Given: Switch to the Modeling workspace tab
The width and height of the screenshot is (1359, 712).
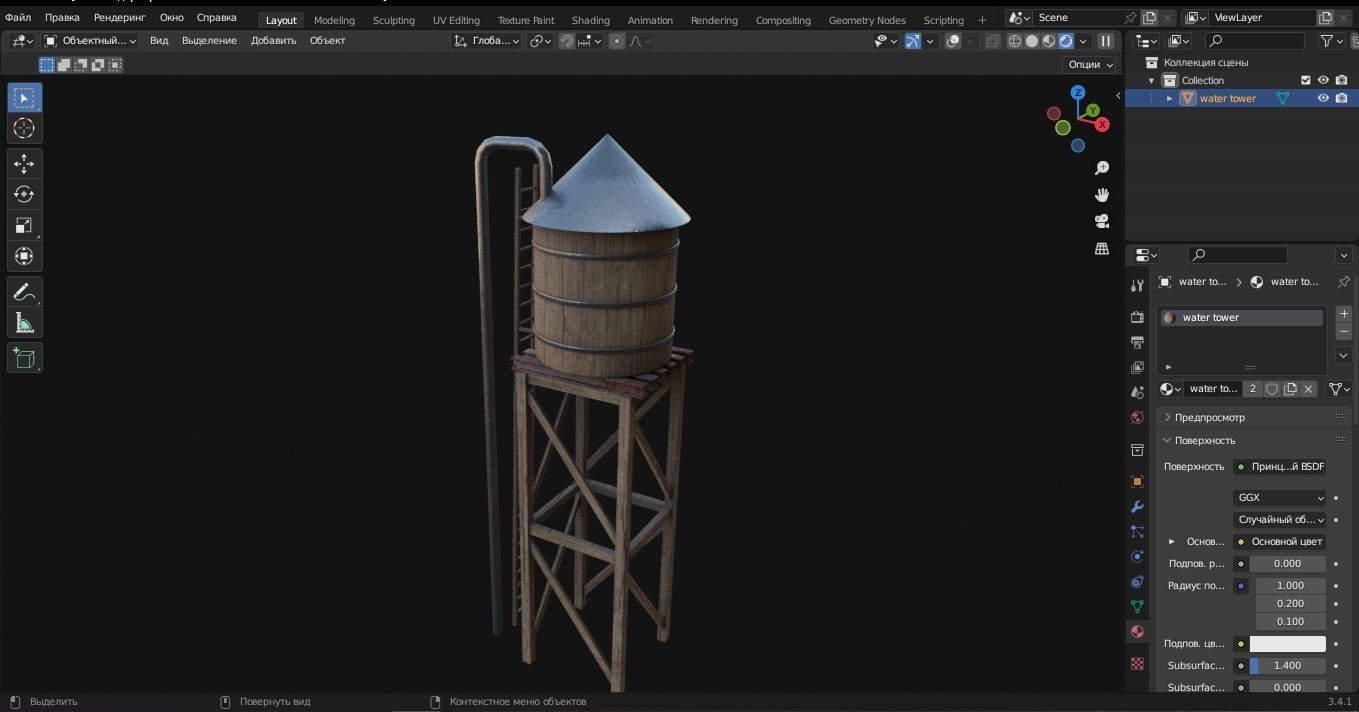Looking at the screenshot, I should pyautogui.click(x=334, y=20).
